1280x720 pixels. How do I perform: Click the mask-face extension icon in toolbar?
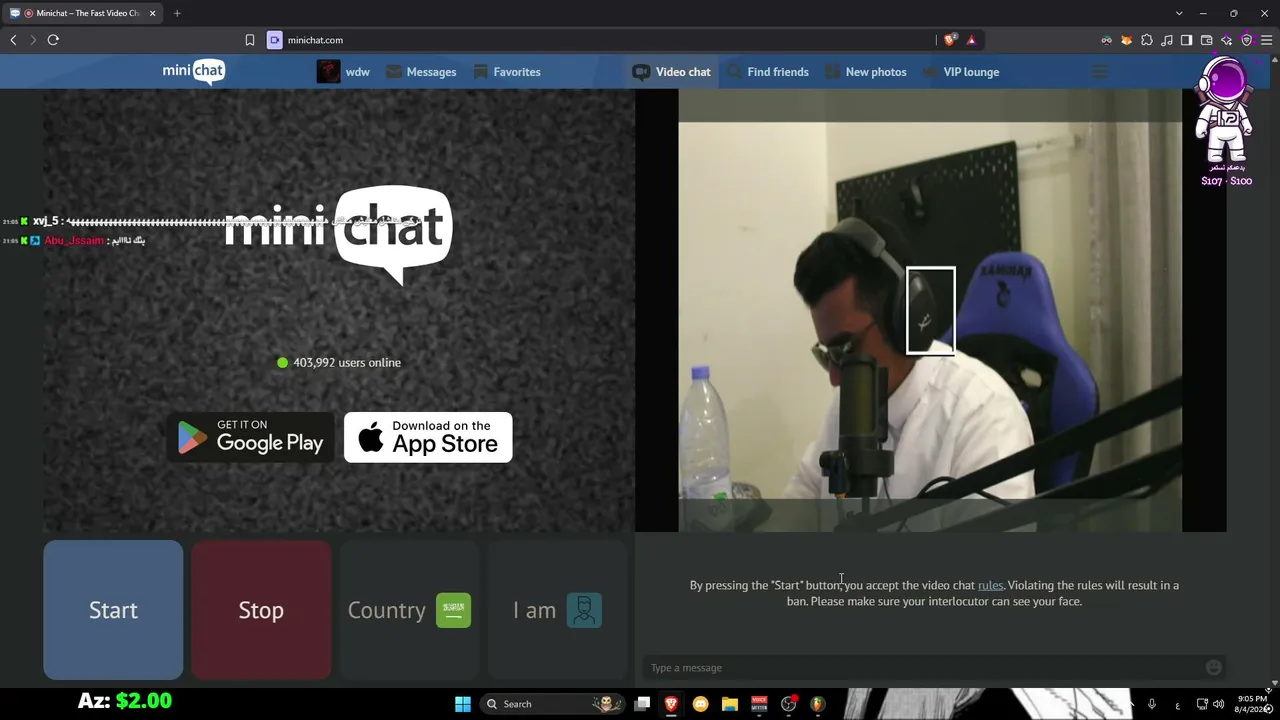point(1106,40)
